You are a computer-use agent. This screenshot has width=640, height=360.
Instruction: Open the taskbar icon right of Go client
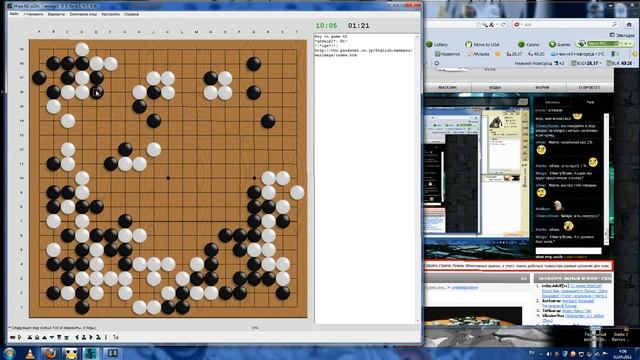[112, 353]
